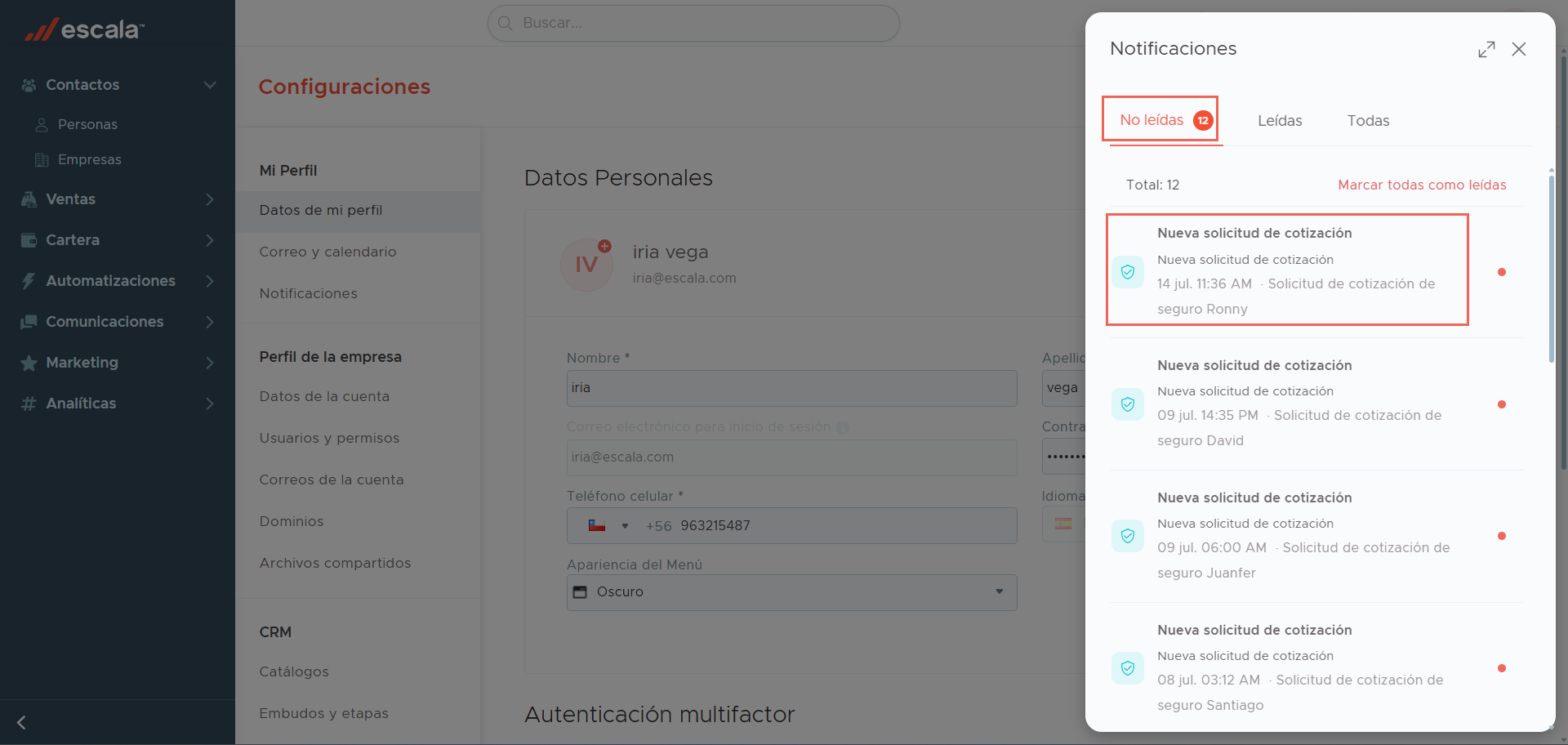Click the shield icon of David's quote request

coord(1128,404)
